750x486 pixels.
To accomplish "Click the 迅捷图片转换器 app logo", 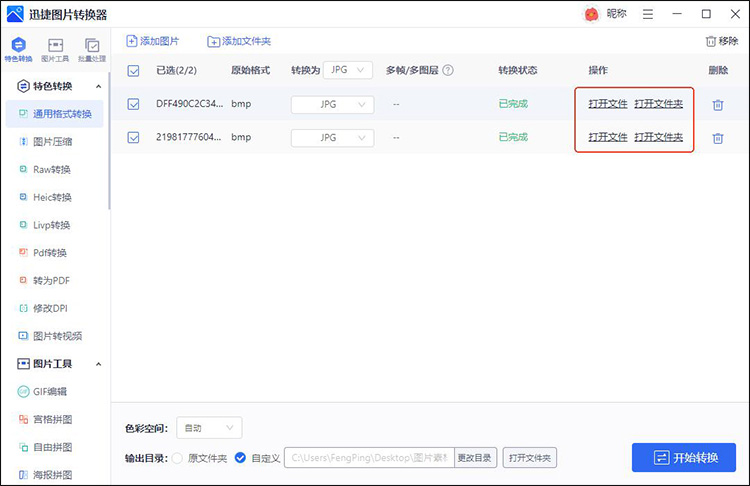I will click(x=15, y=14).
